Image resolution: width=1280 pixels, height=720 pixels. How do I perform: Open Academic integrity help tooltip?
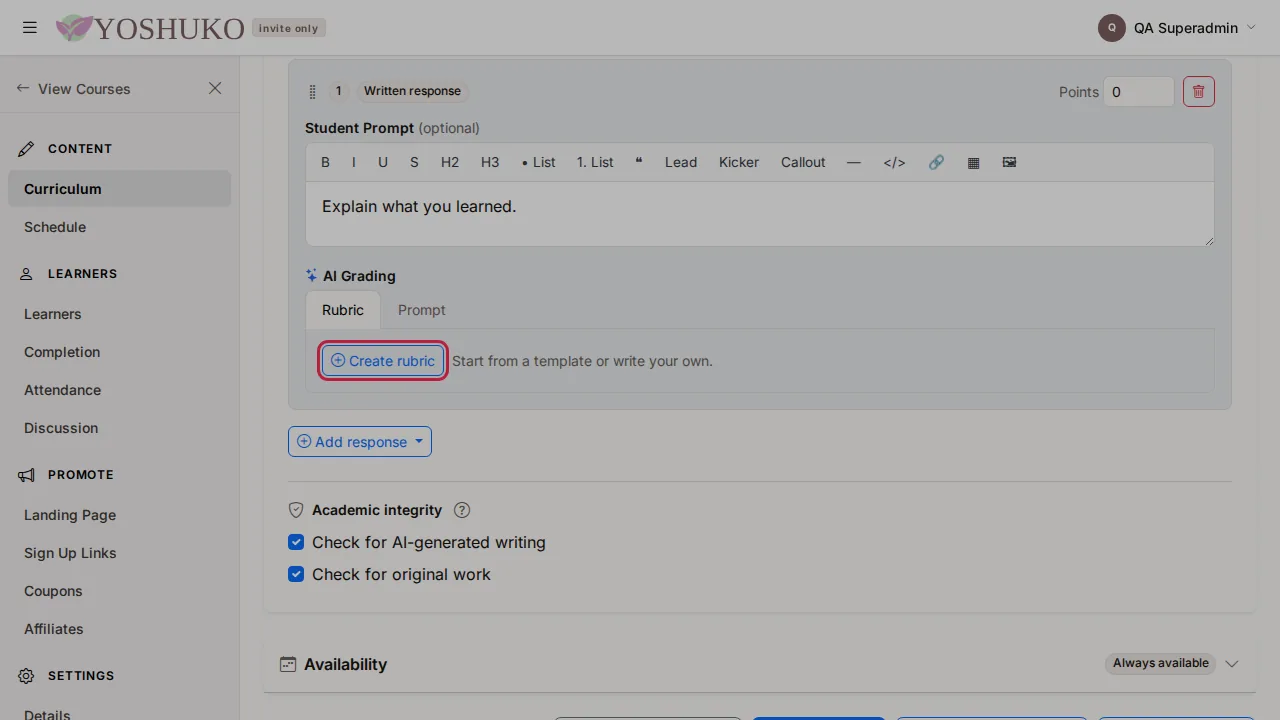pos(462,510)
